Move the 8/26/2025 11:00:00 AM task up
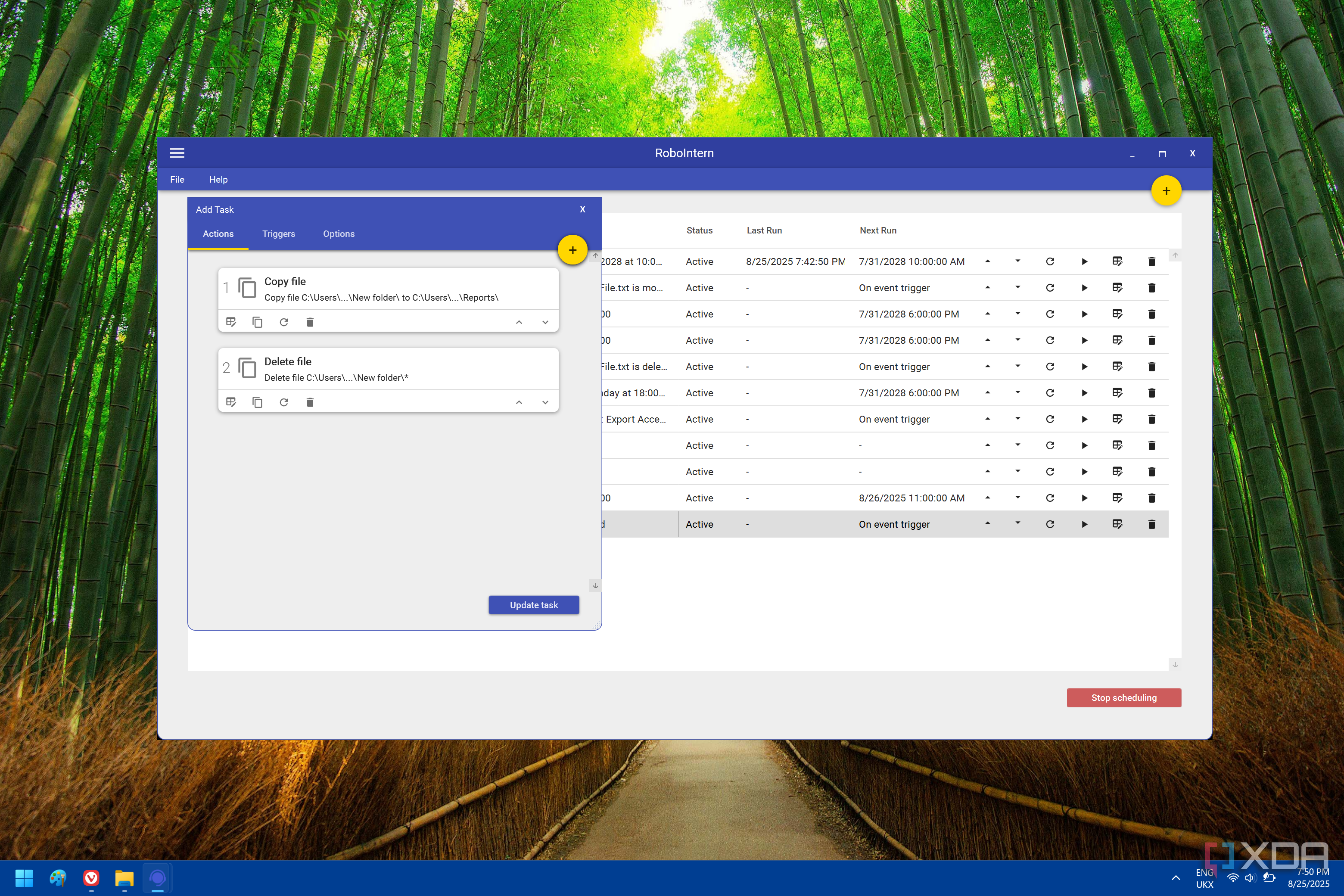The width and height of the screenshot is (1344, 896). [987, 498]
